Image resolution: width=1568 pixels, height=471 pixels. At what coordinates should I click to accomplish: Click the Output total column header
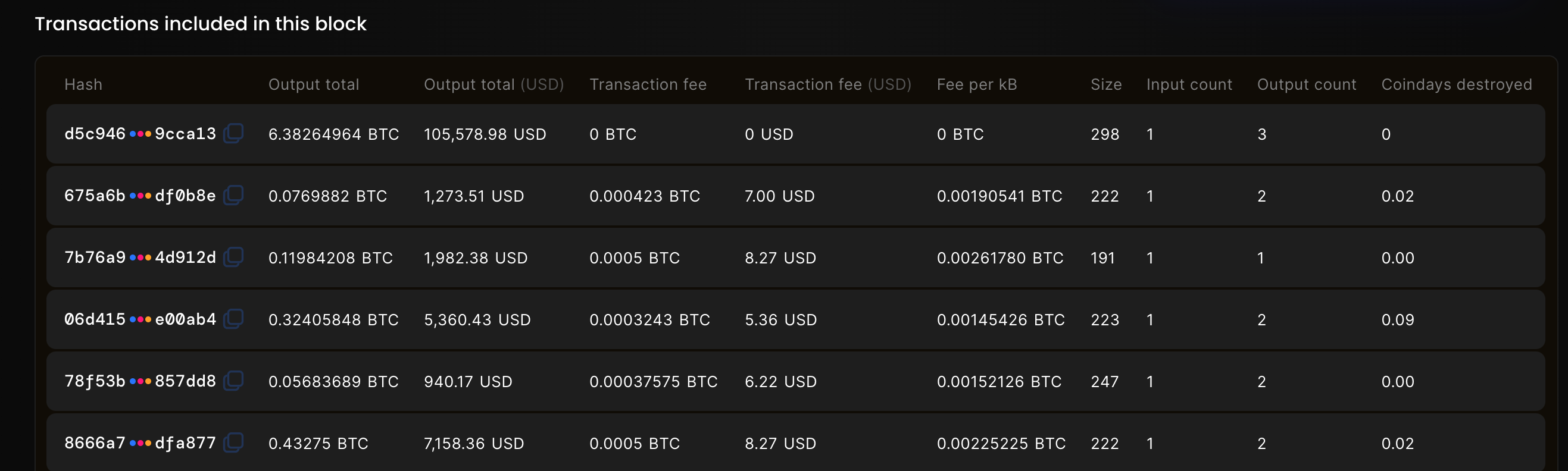(314, 84)
